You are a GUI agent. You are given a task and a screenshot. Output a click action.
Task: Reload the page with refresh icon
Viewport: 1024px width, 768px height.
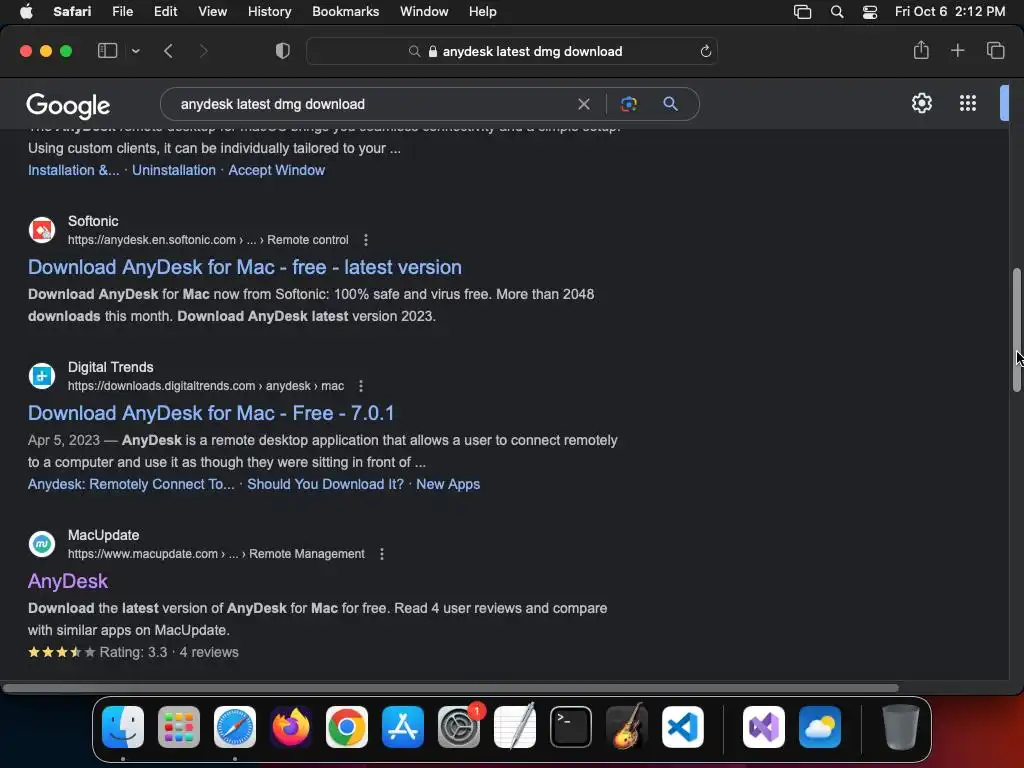click(x=705, y=51)
